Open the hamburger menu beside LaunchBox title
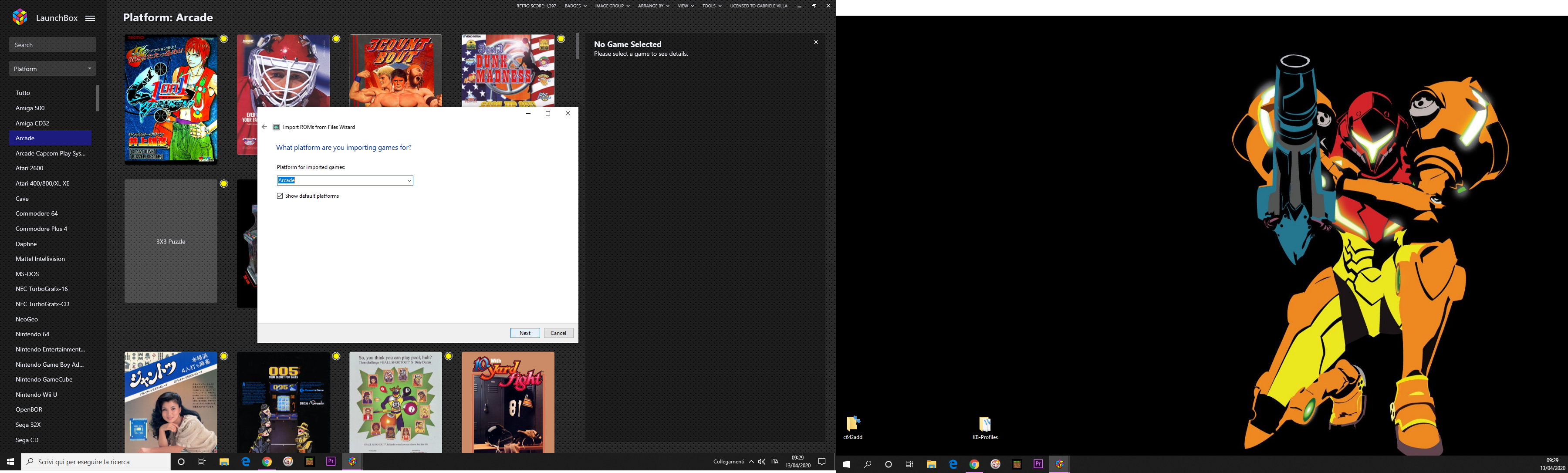The width and height of the screenshot is (1568, 473). (x=90, y=18)
